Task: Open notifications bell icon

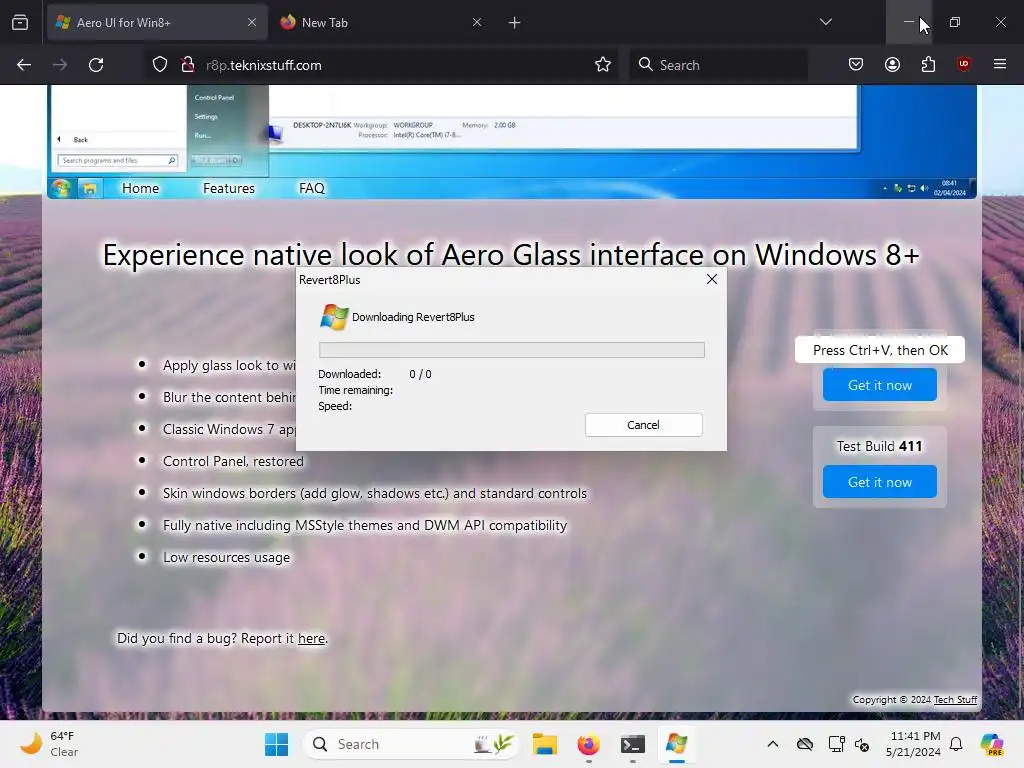Action: click(956, 744)
